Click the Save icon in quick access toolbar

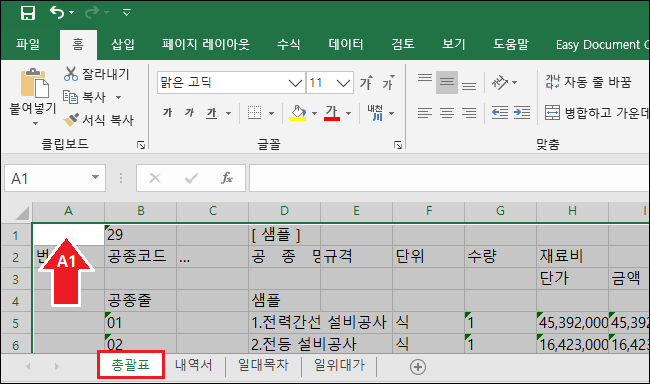pos(28,12)
